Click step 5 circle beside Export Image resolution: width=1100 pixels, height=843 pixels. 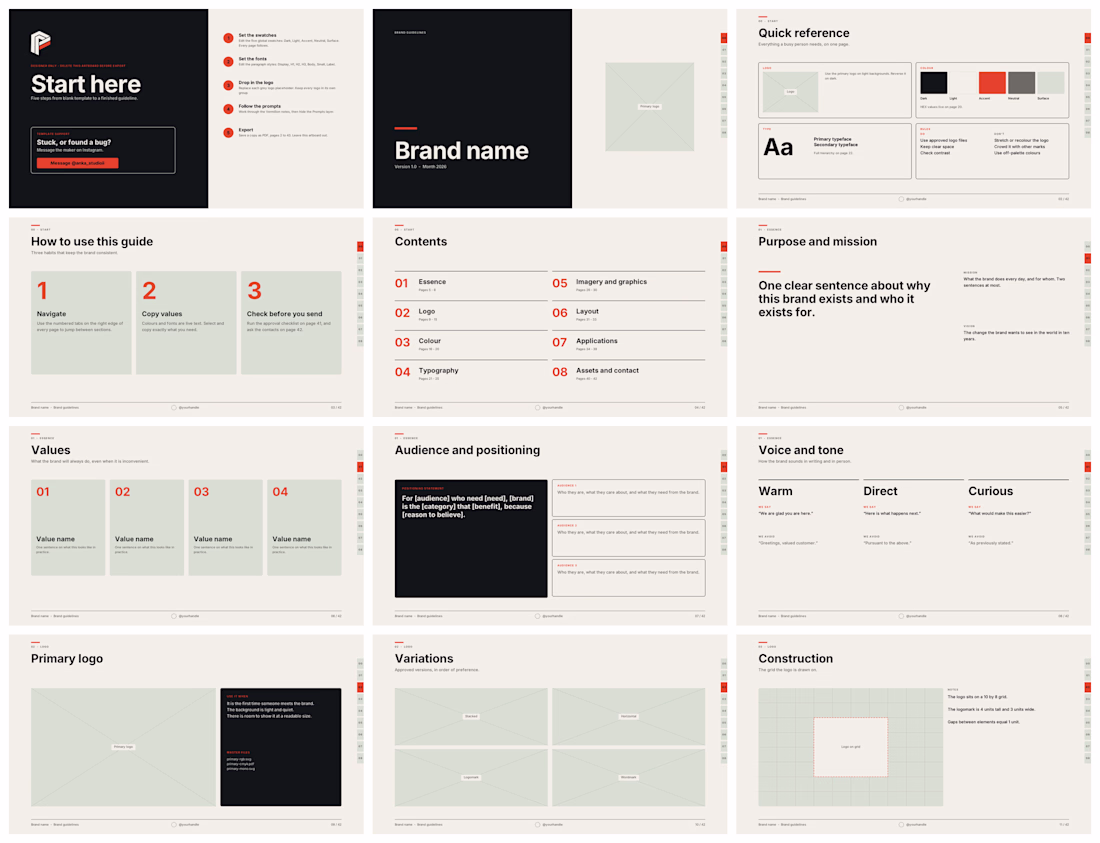[x=228, y=133]
